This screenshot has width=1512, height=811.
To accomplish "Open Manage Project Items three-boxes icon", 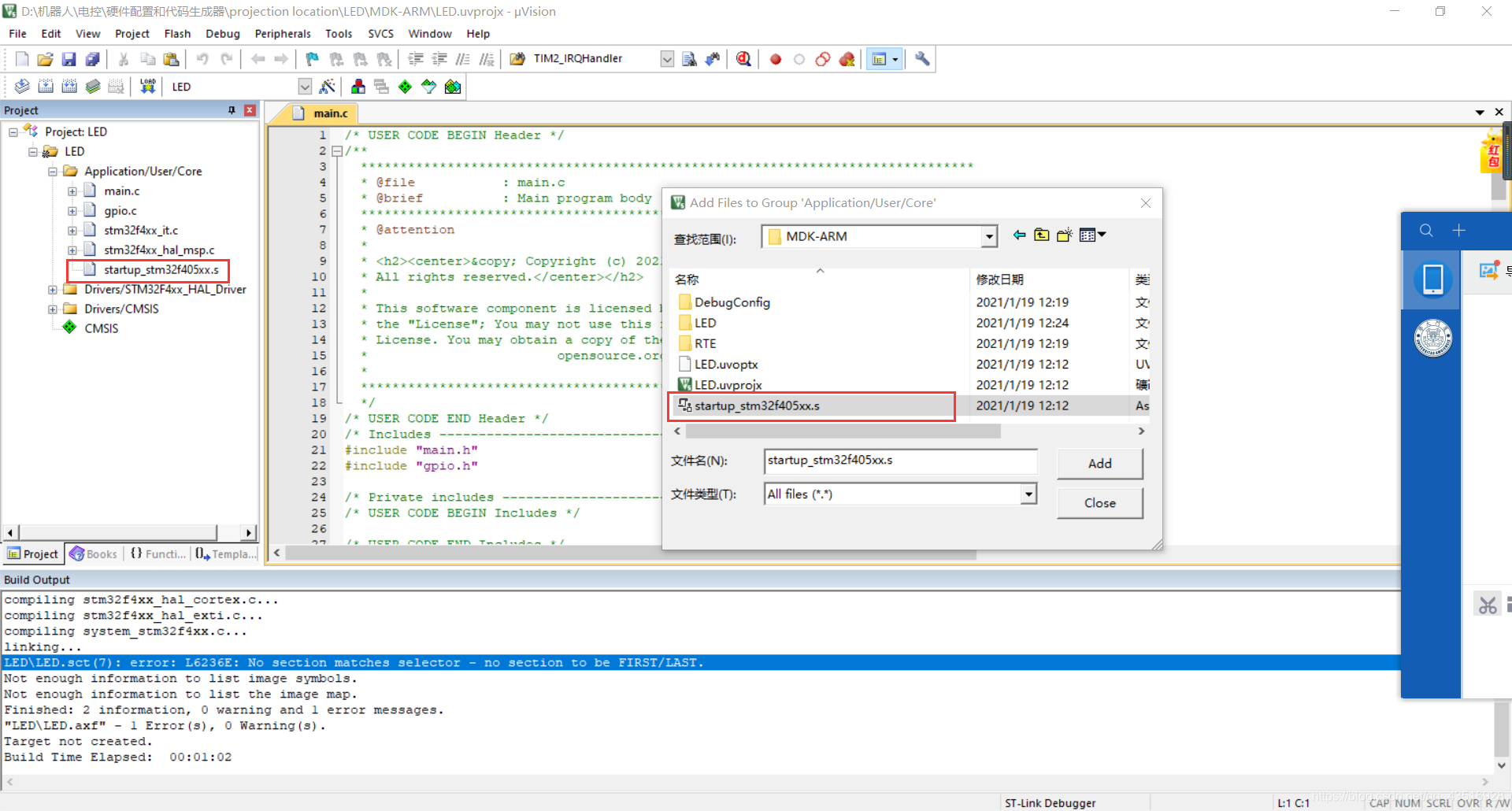I will tap(358, 87).
